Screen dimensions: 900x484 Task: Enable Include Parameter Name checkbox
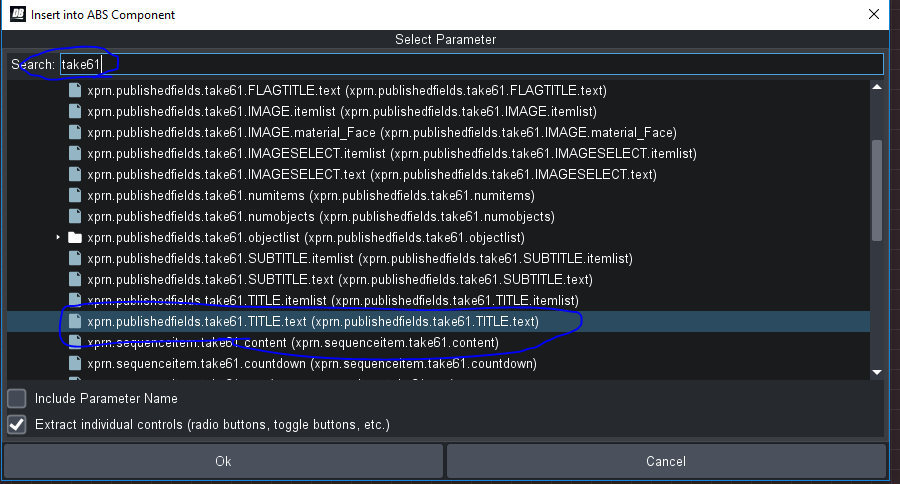point(17,398)
